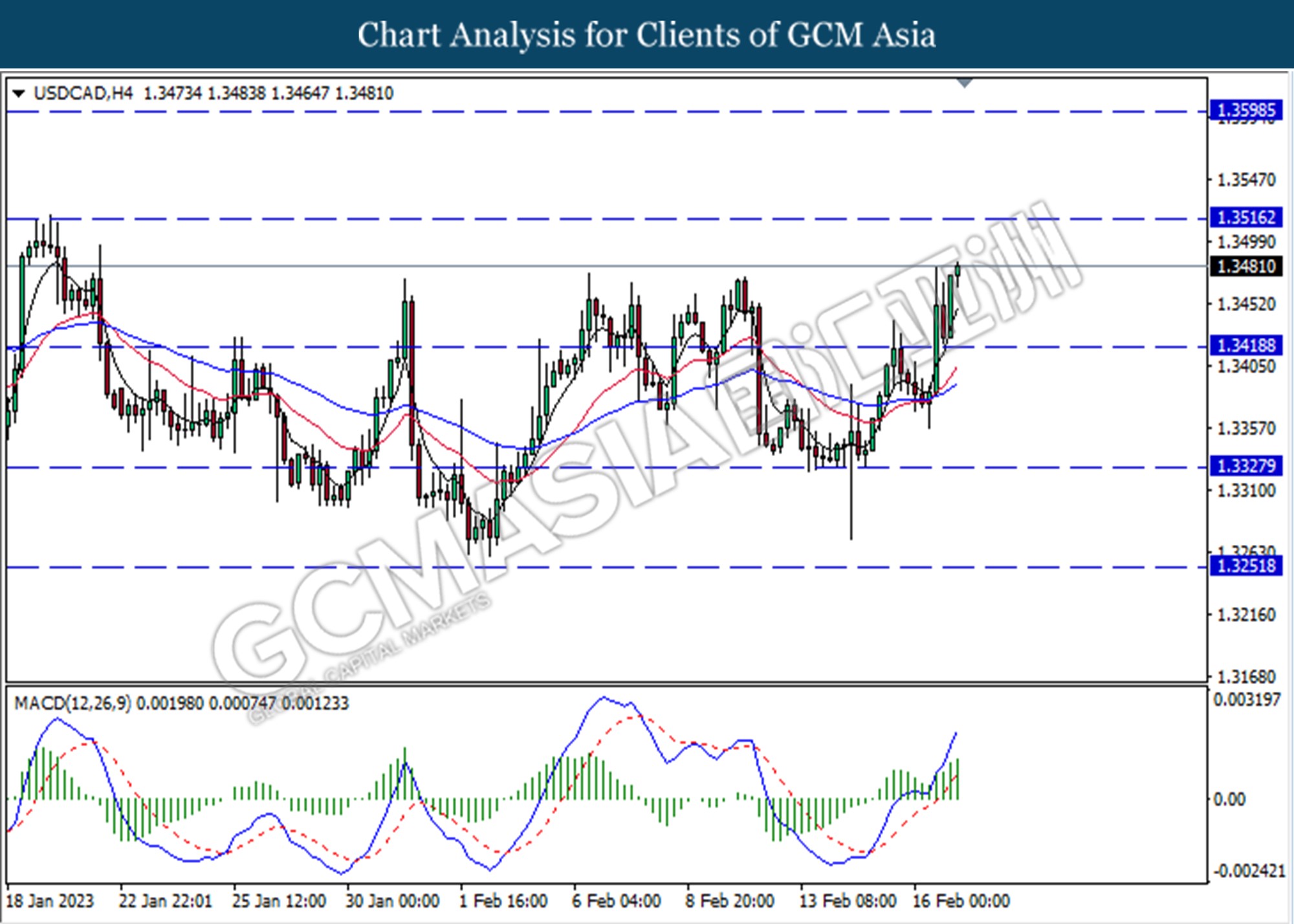The height and width of the screenshot is (924, 1294).
Task: Click the 1 Feb 16:00 time label
Action: [503, 901]
